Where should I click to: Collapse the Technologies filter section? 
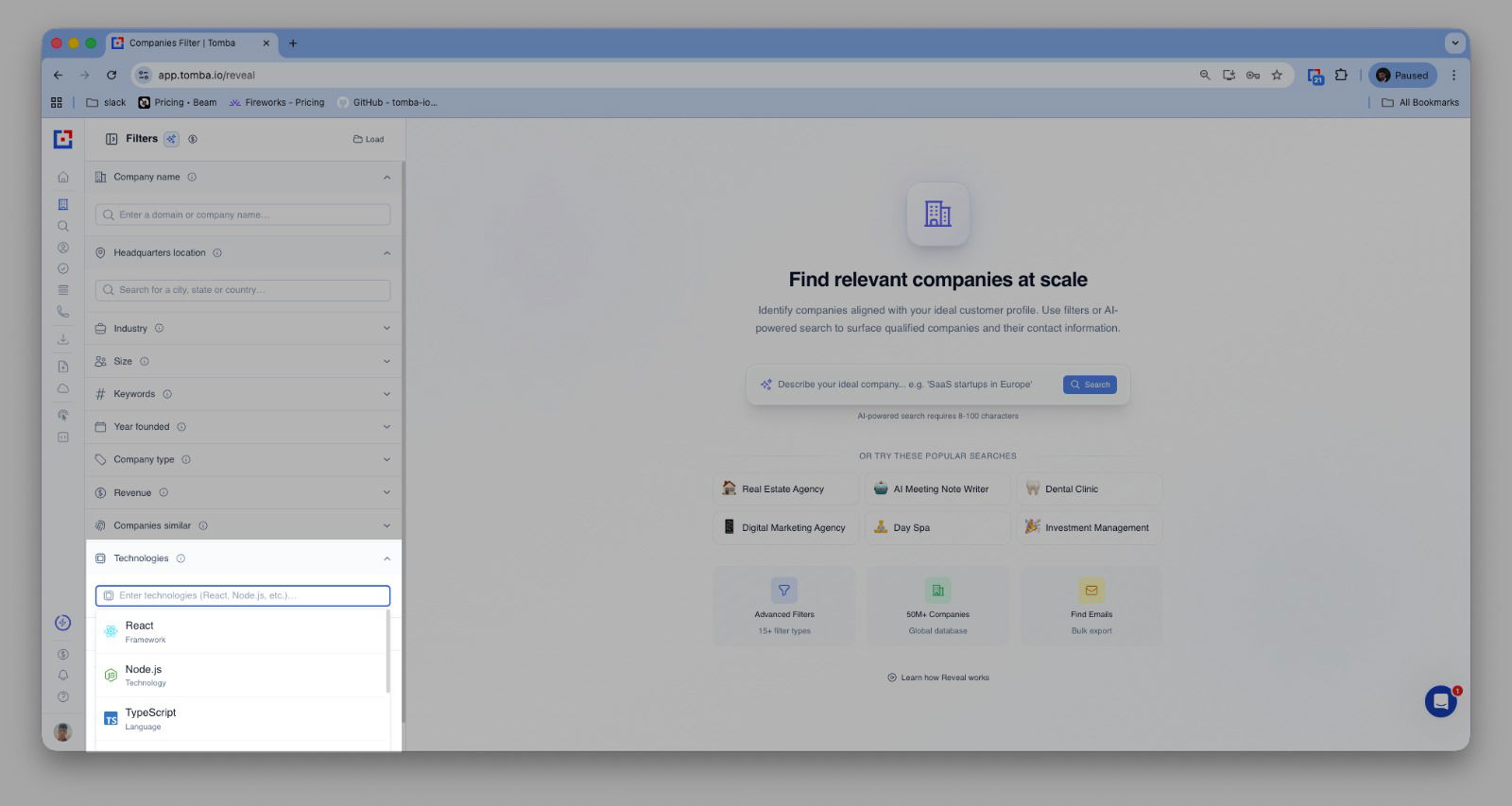(x=387, y=558)
